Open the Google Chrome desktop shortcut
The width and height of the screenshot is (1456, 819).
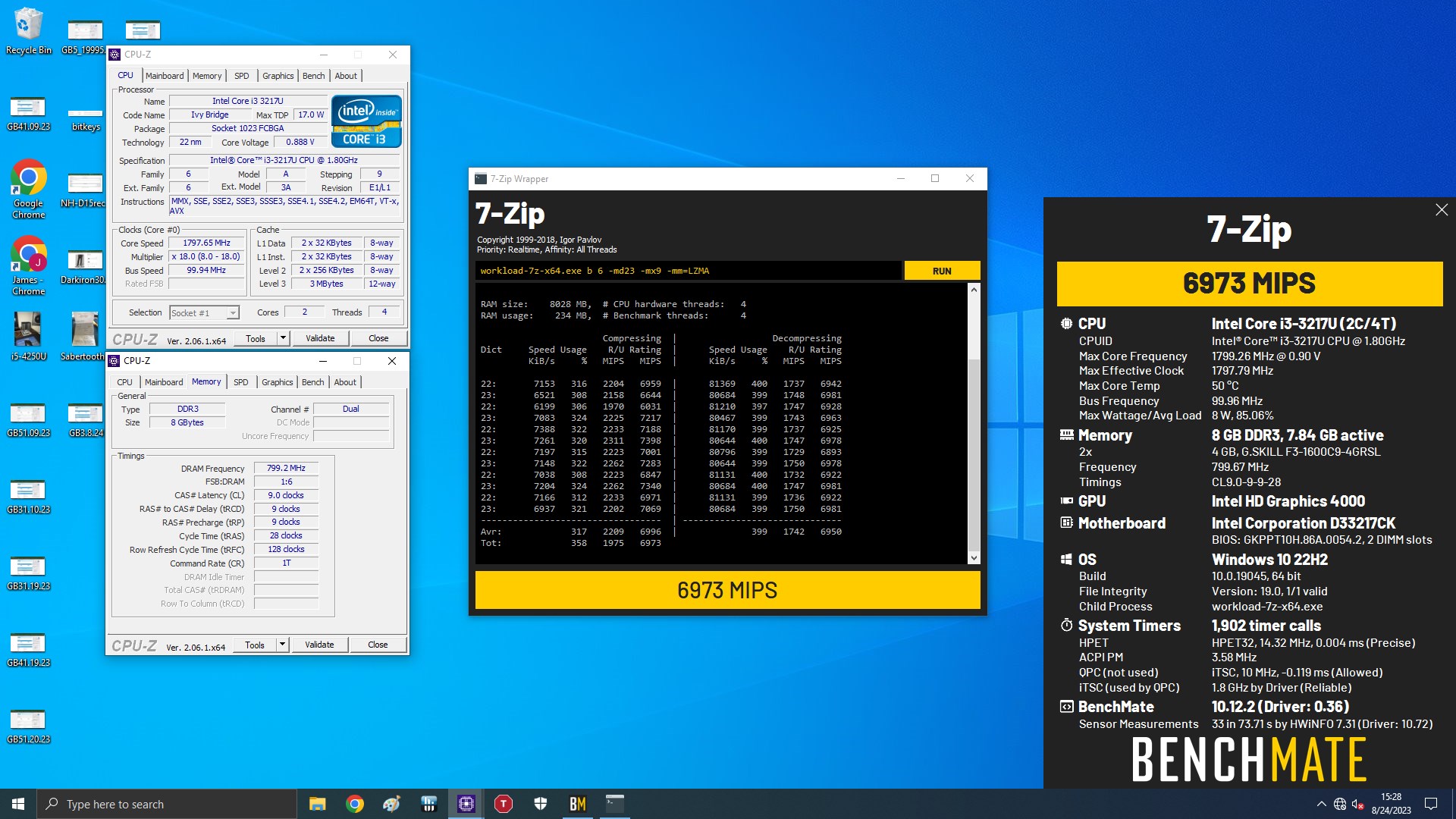point(28,189)
